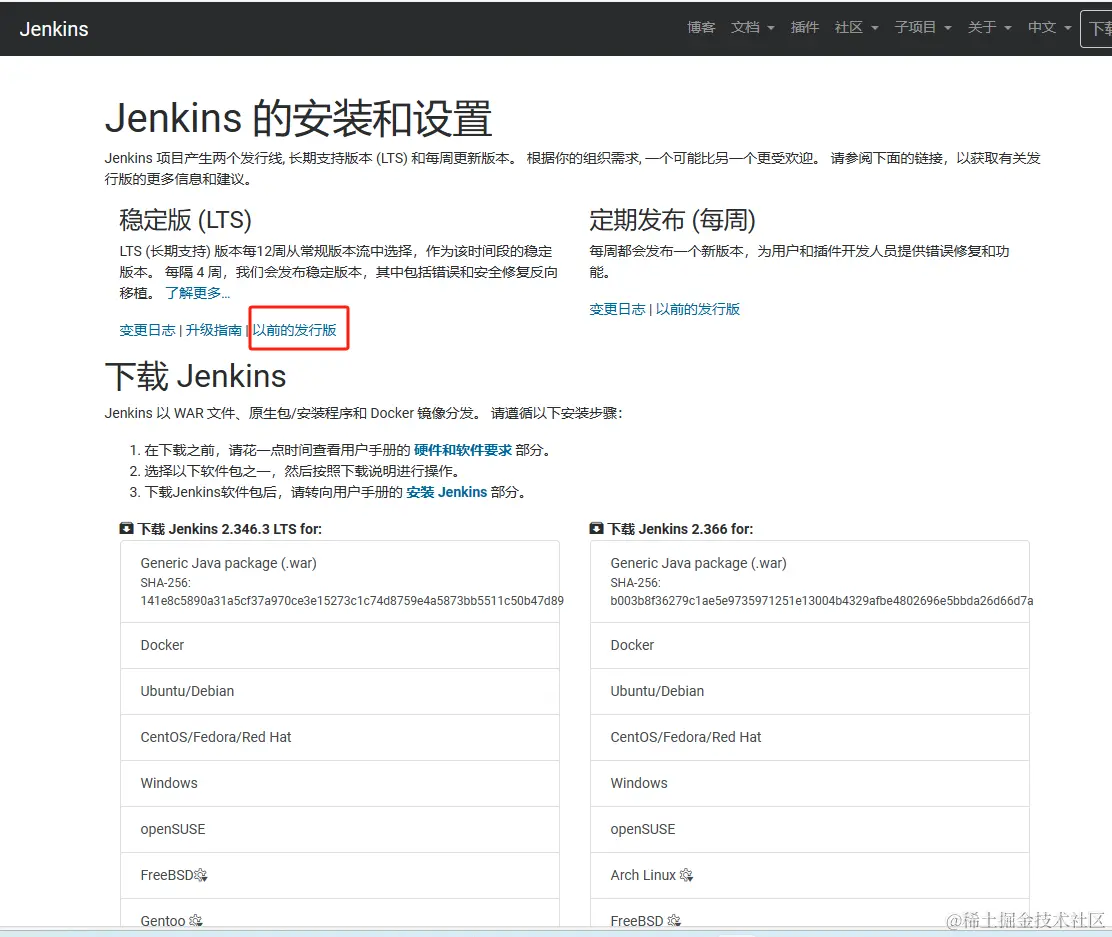Expand the 中文 language dropdown
The height and width of the screenshot is (937, 1112).
1049,28
